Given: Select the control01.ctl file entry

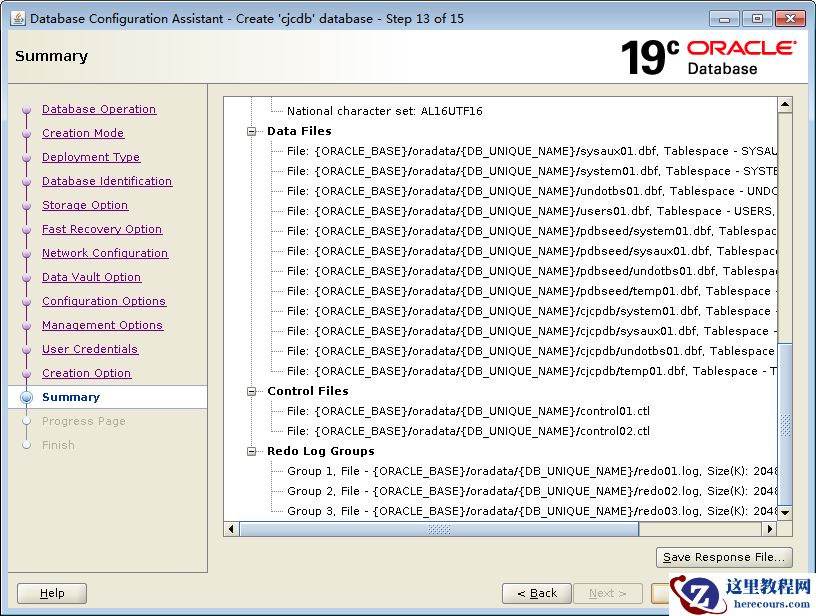Looking at the screenshot, I should [x=468, y=411].
